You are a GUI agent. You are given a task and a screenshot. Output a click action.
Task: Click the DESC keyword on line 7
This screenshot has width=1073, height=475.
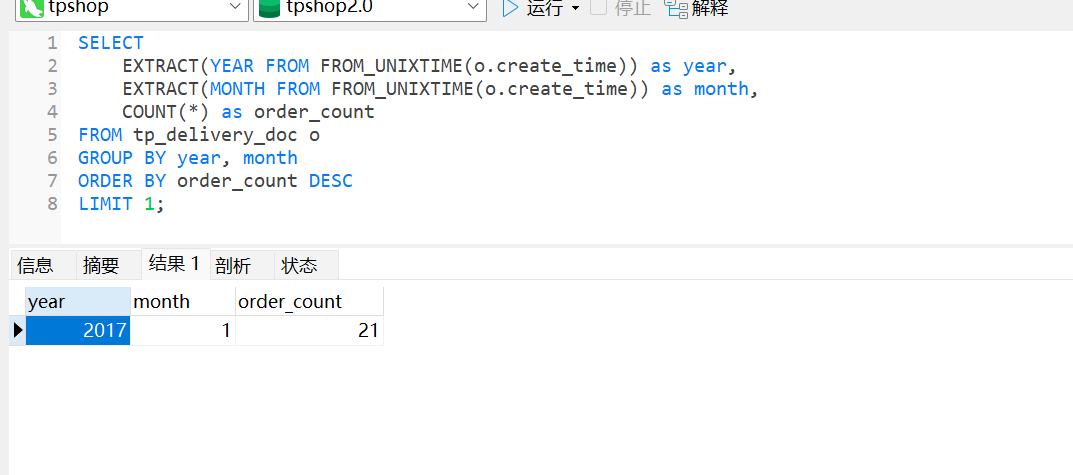click(x=331, y=181)
